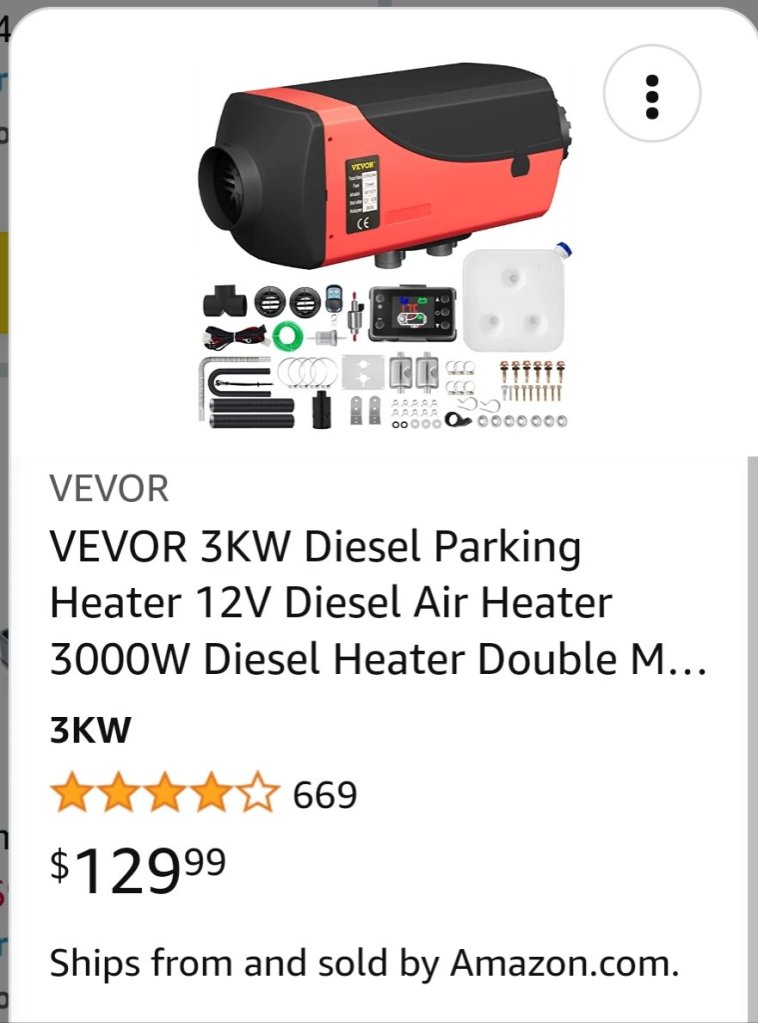Open the three-dot more options menu
The image size is (758, 1023).
[x=652, y=93]
